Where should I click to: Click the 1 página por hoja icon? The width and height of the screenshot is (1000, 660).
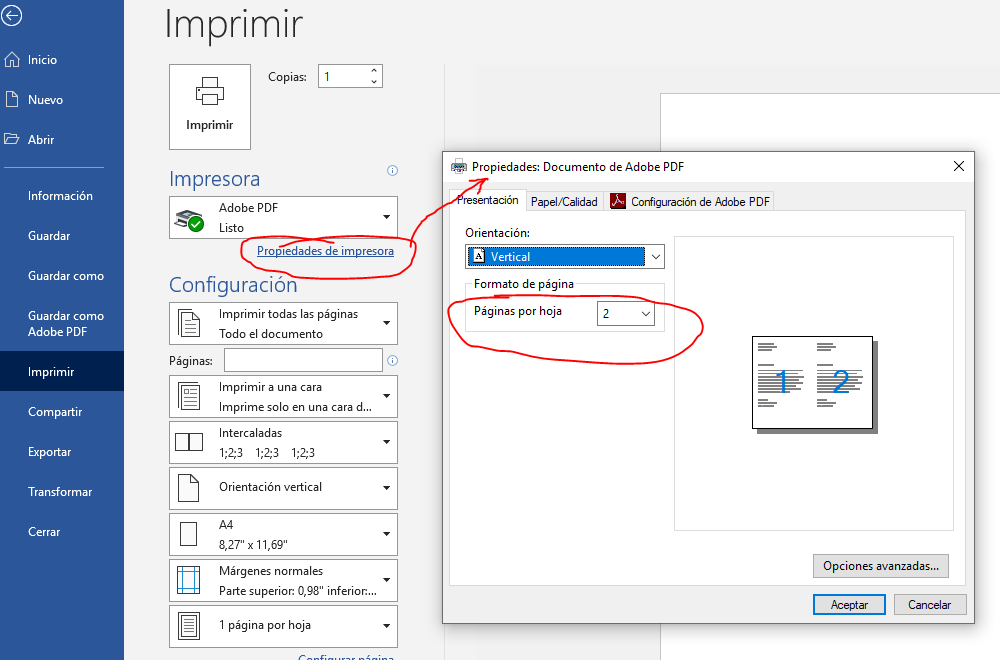pyautogui.click(x=189, y=626)
